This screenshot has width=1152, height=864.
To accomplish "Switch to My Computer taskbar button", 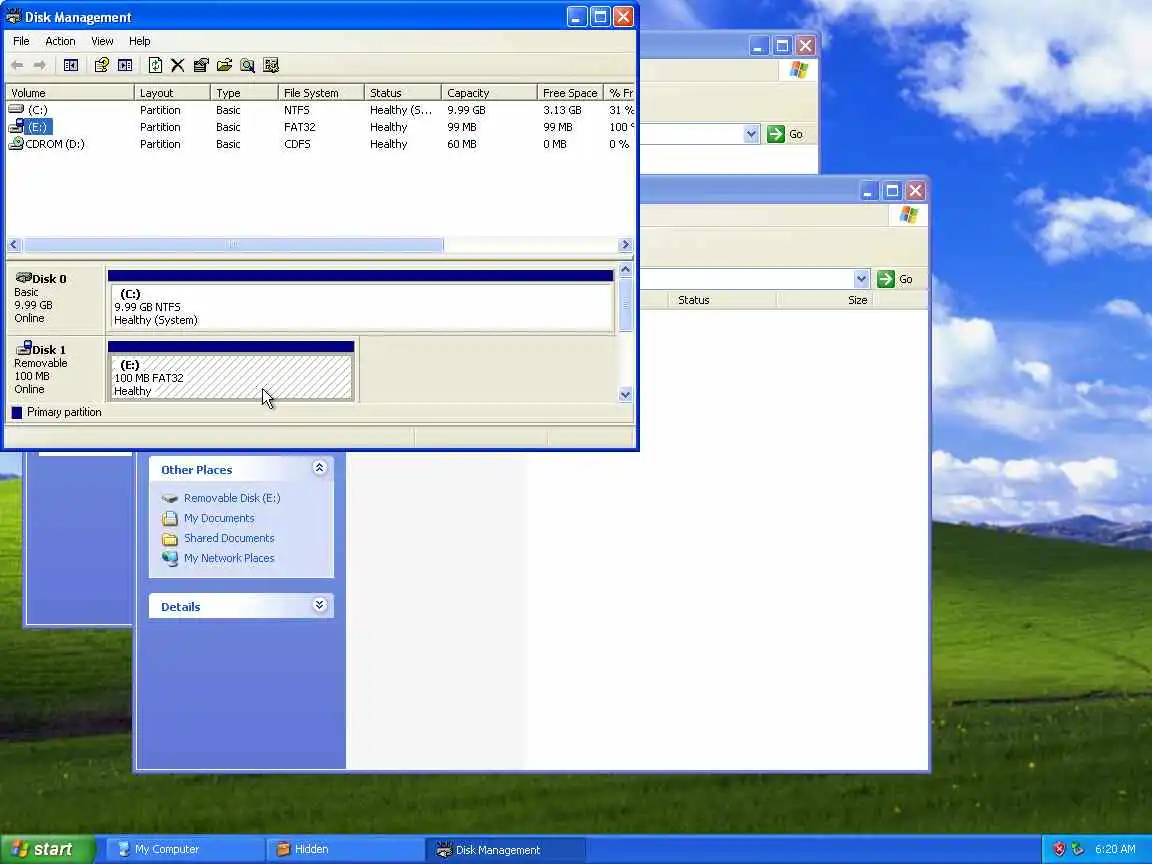I will point(185,849).
